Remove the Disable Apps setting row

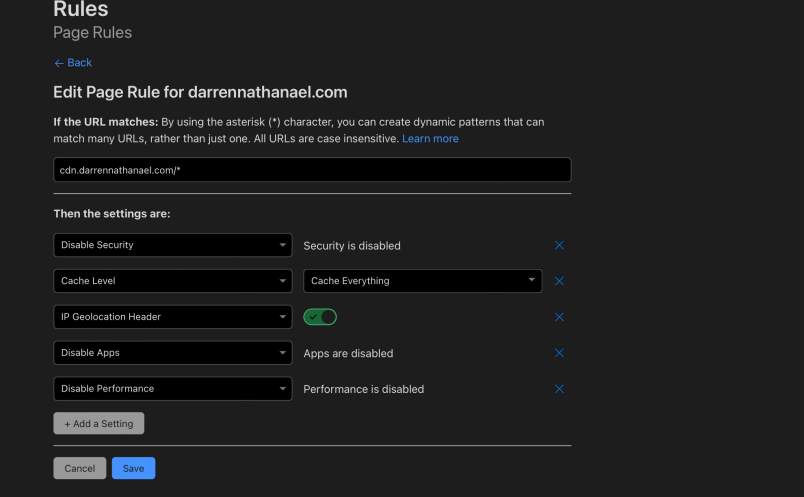(559, 353)
